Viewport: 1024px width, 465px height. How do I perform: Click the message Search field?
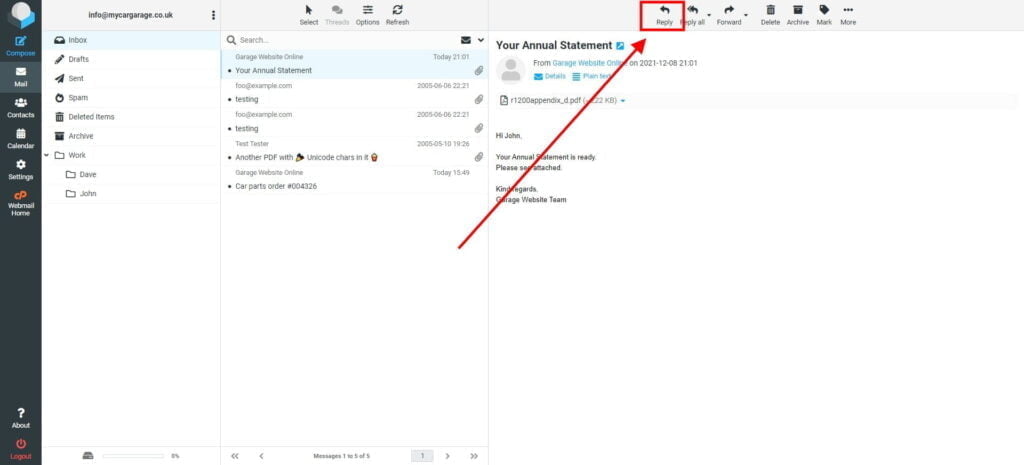pyautogui.click(x=346, y=40)
